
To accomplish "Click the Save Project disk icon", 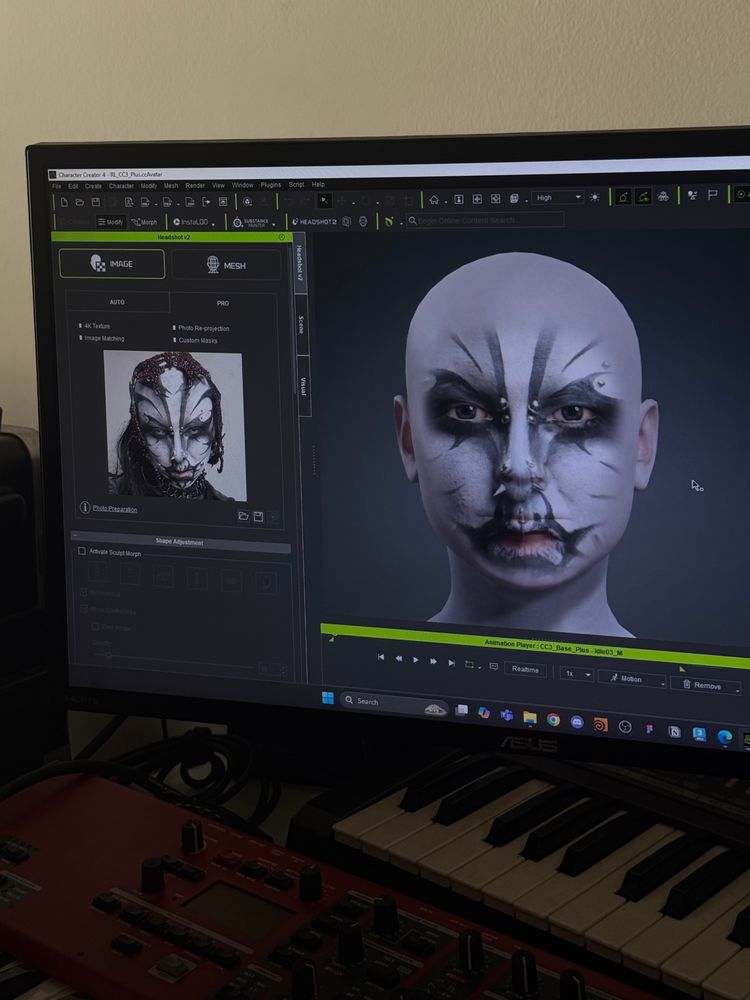I will click(x=96, y=202).
